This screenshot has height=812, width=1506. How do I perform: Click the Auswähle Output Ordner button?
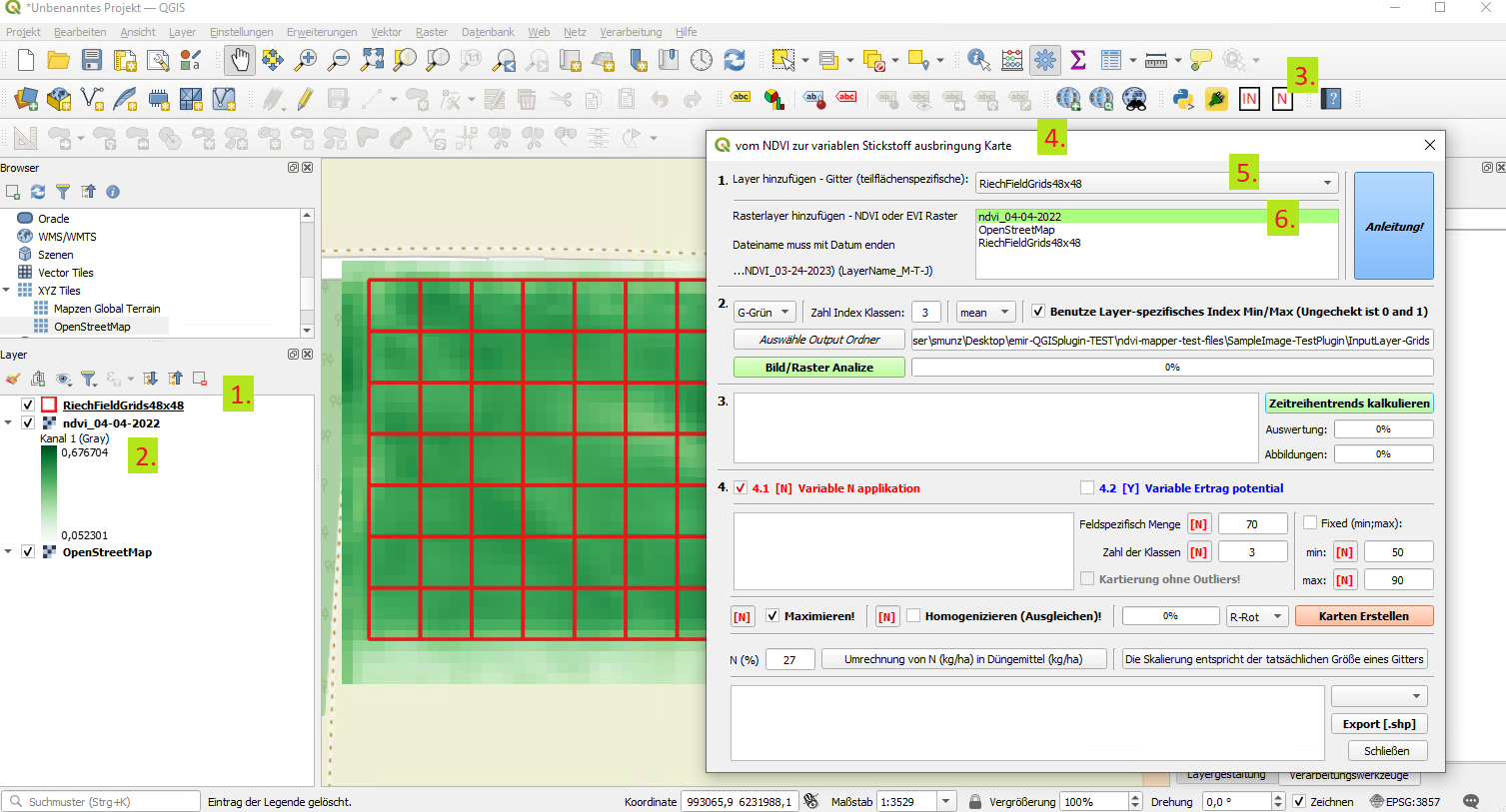(819, 340)
